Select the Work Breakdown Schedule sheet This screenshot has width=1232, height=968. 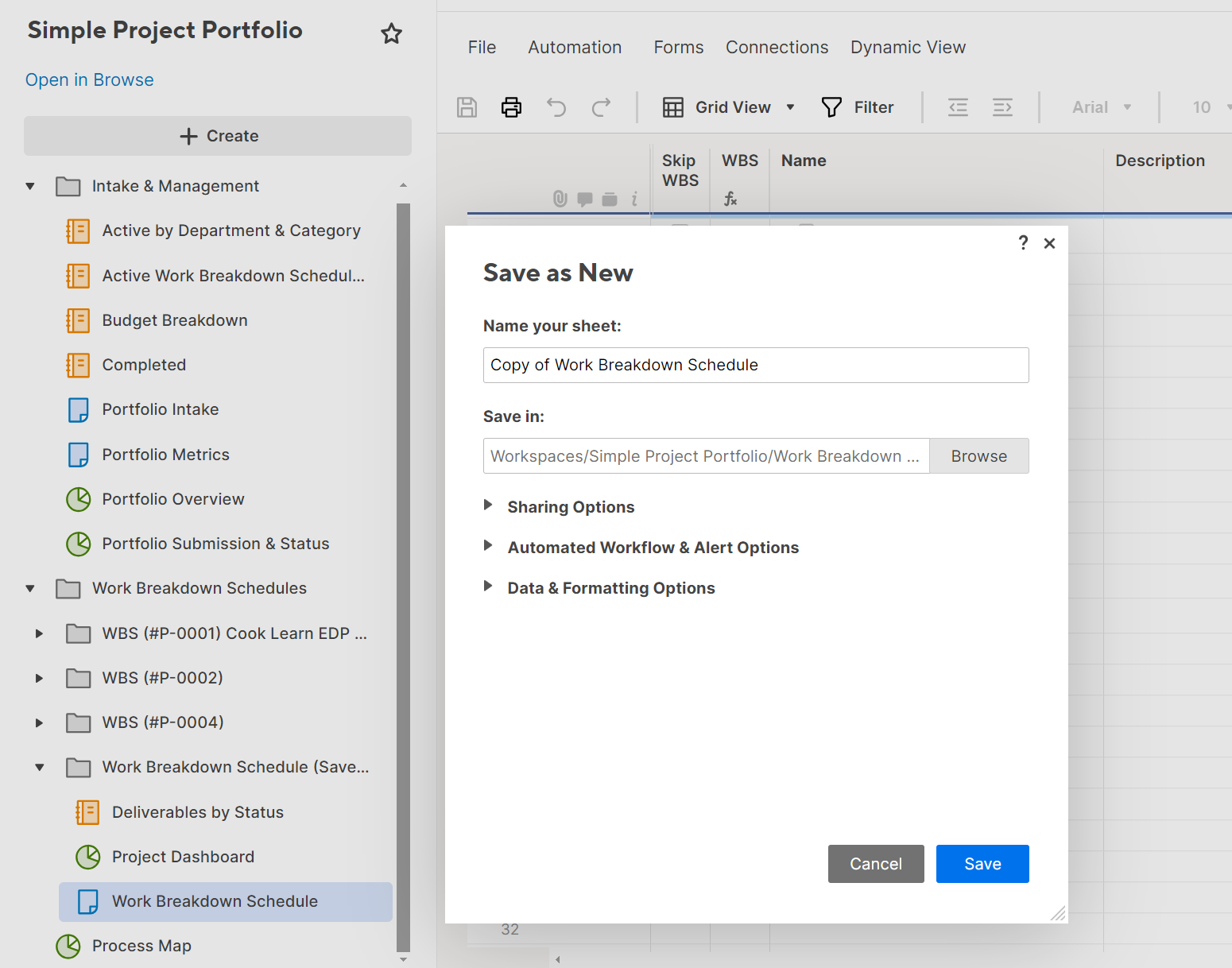coord(226,901)
